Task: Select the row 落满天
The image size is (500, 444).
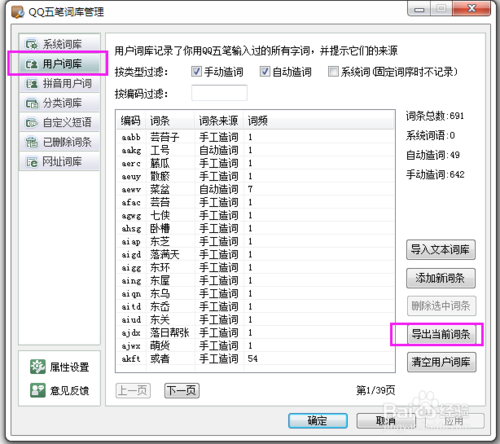Action: click(255, 254)
